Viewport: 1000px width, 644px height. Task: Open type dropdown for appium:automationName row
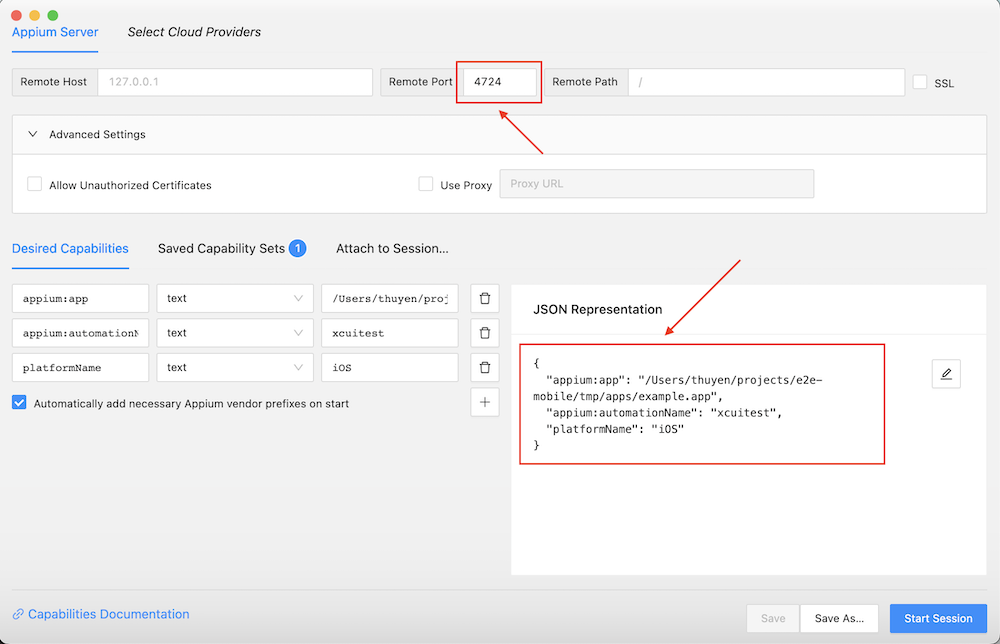pos(235,333)
